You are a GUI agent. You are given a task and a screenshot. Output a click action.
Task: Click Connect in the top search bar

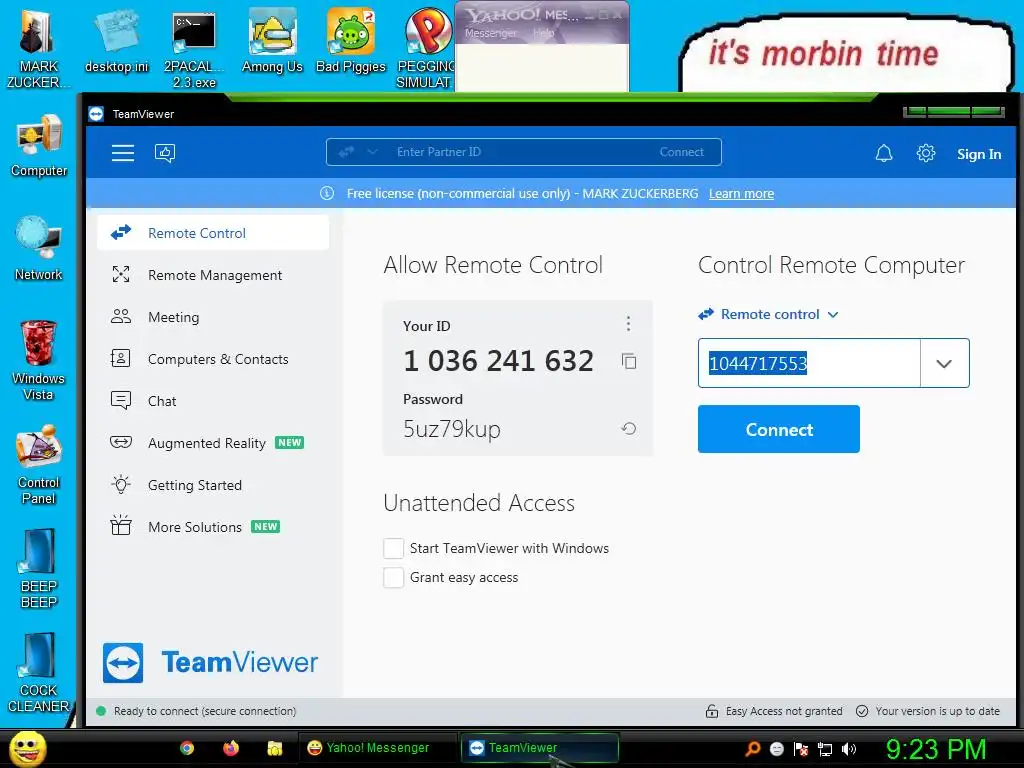(x=682, y=152)
